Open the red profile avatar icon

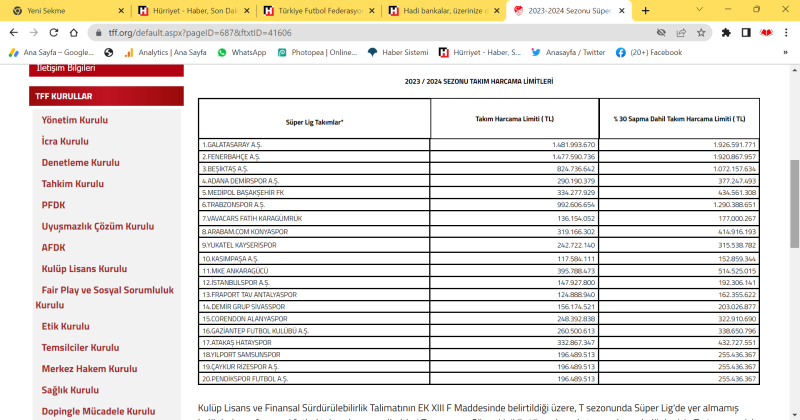click(766, 33)
